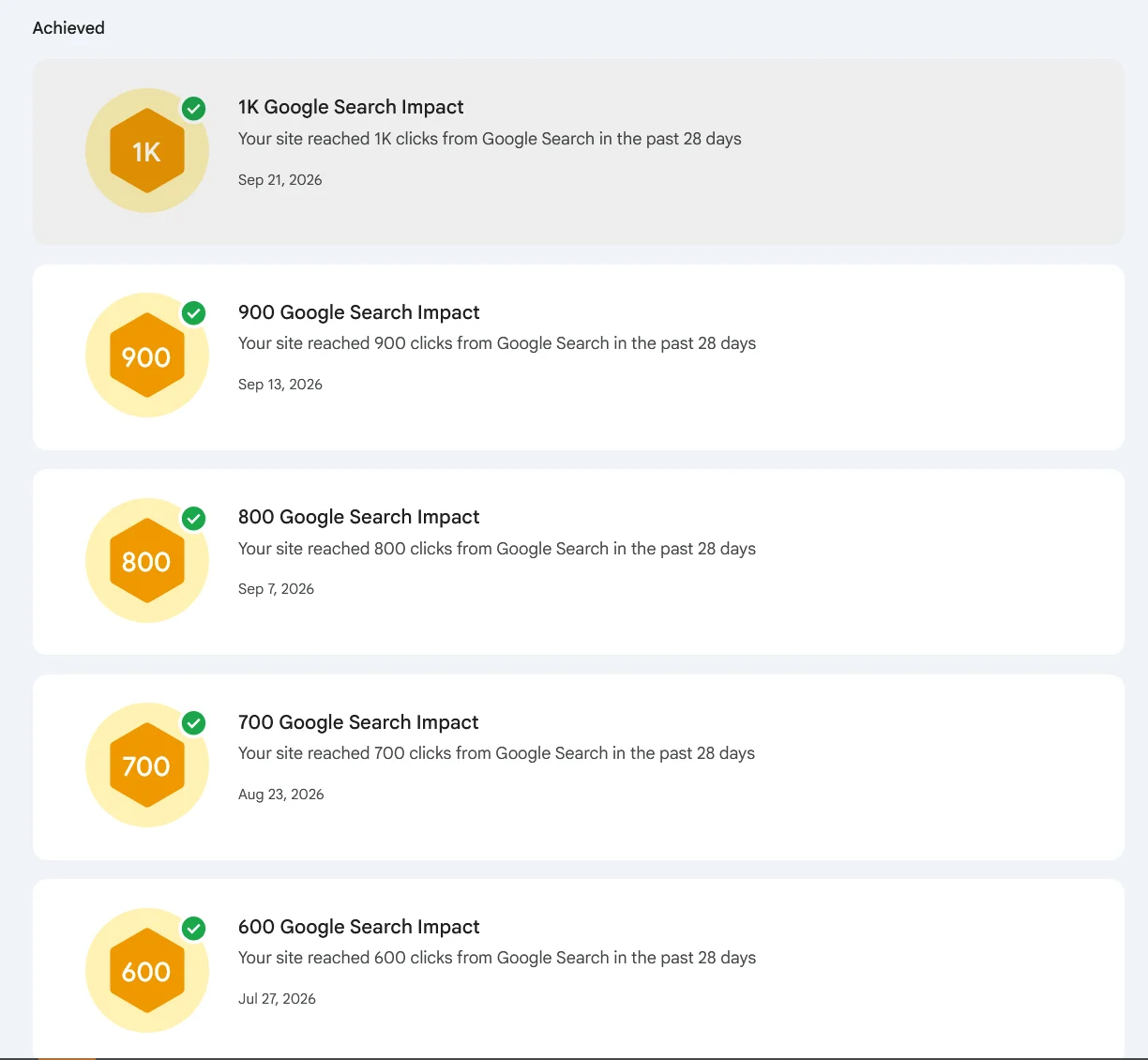Click green checkmark on the 600 badge
The image size is (1148, 1060).
(x=194, y=929)
